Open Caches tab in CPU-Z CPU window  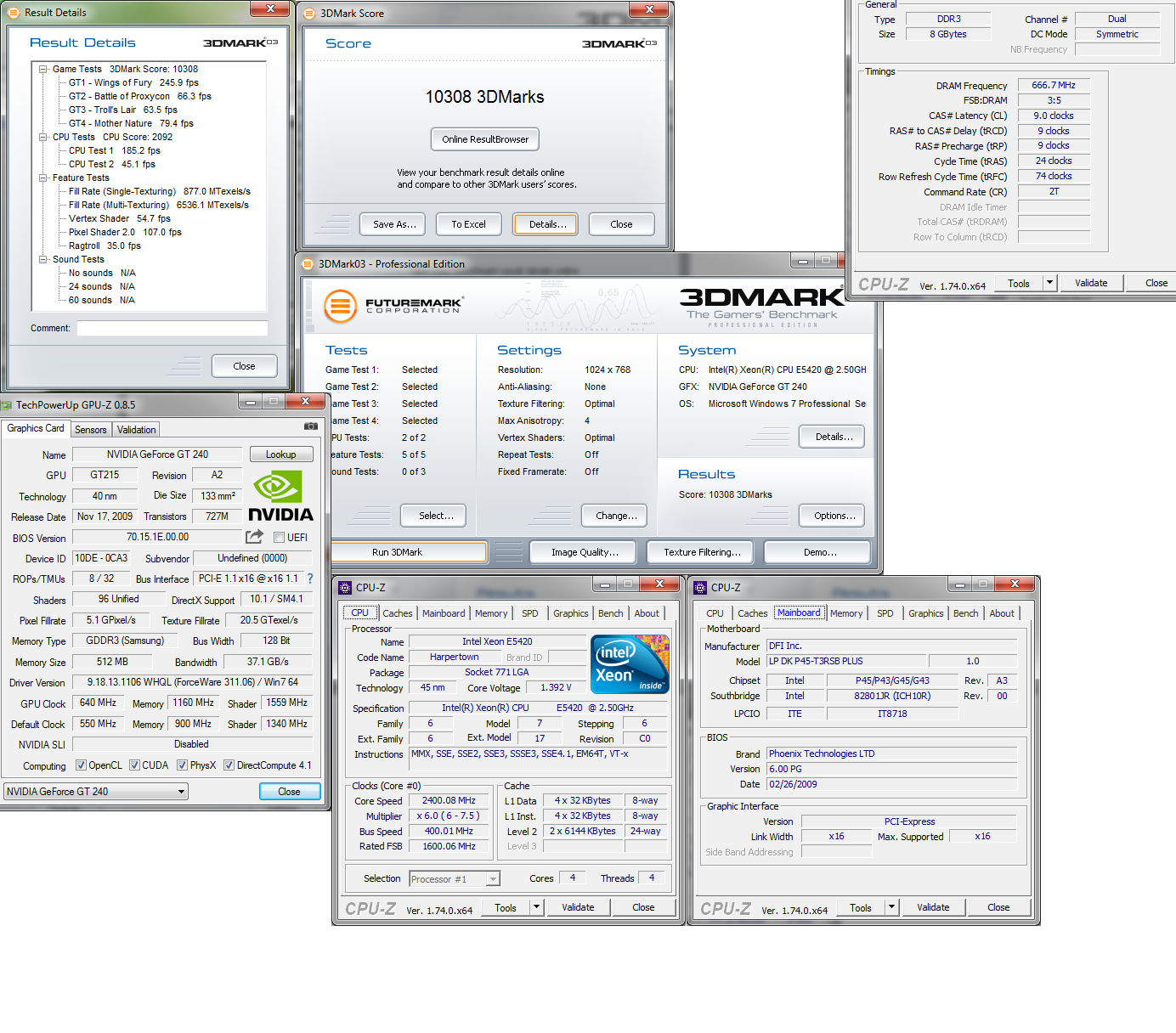point(398,613)
